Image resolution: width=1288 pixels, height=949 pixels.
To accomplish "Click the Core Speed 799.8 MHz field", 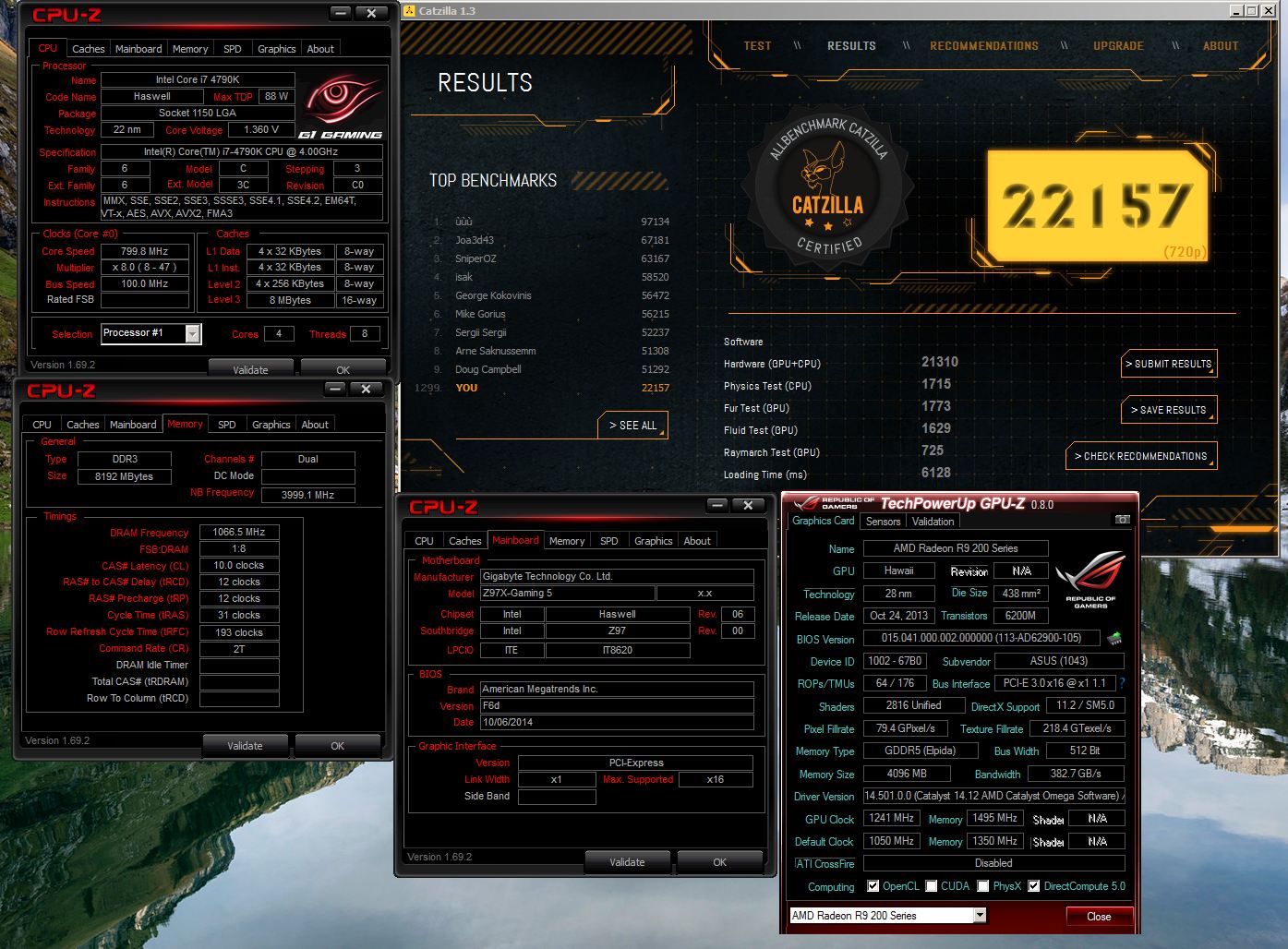I will pos(145,250).
